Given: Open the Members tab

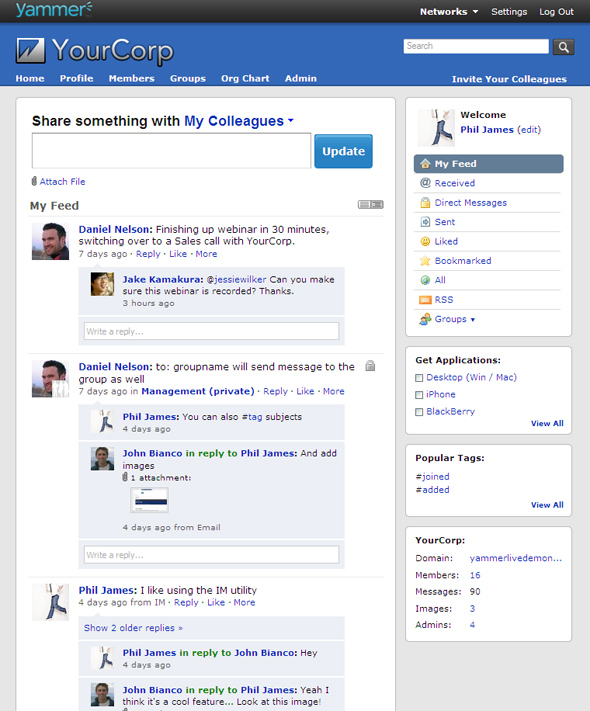Looking at the screenshot, I should tap(132, 78).
